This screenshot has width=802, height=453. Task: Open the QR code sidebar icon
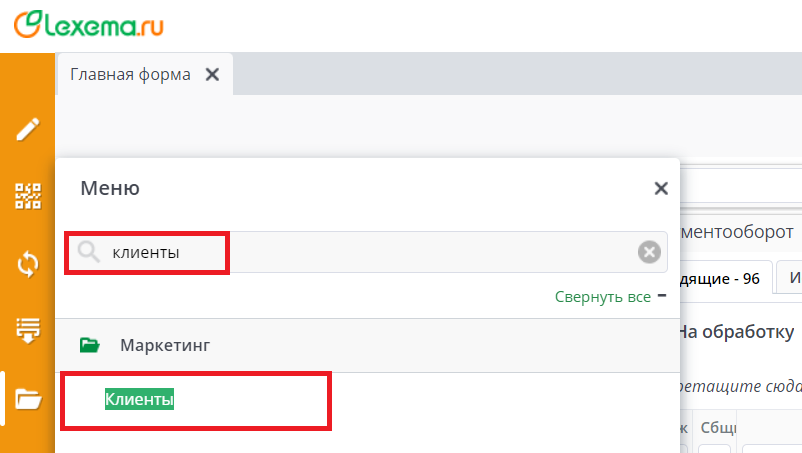click(x=28, y=196)
